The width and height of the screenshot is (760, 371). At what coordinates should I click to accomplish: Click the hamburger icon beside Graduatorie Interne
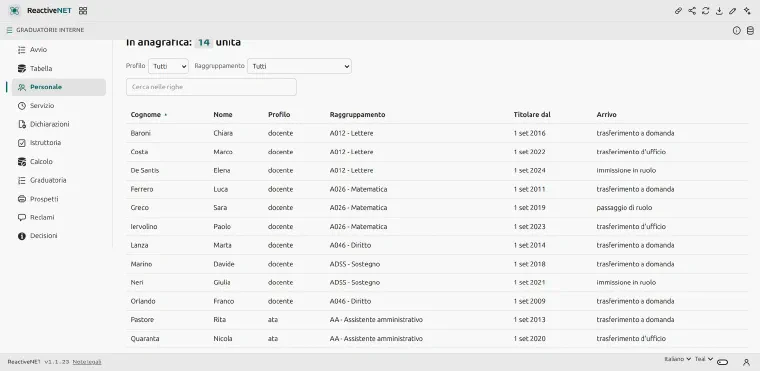[9, 30]
